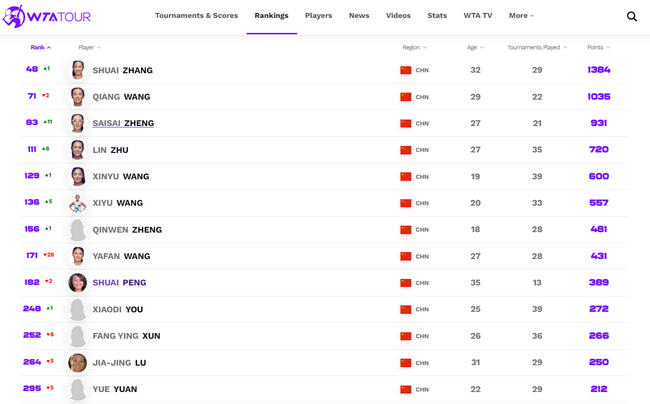
Task: Sort by Rank column header
Action: 41,47
